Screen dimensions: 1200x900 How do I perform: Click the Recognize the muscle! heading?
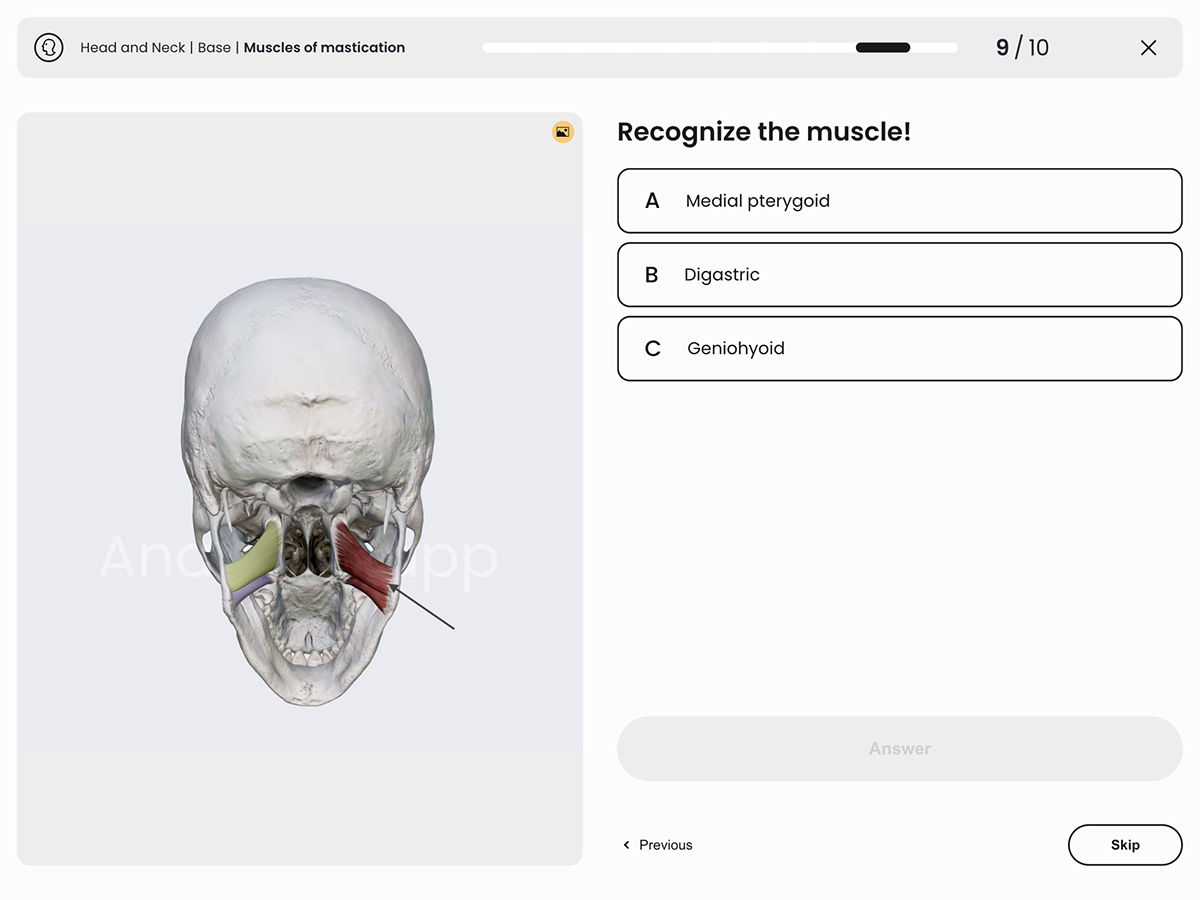tap(764, 132)
